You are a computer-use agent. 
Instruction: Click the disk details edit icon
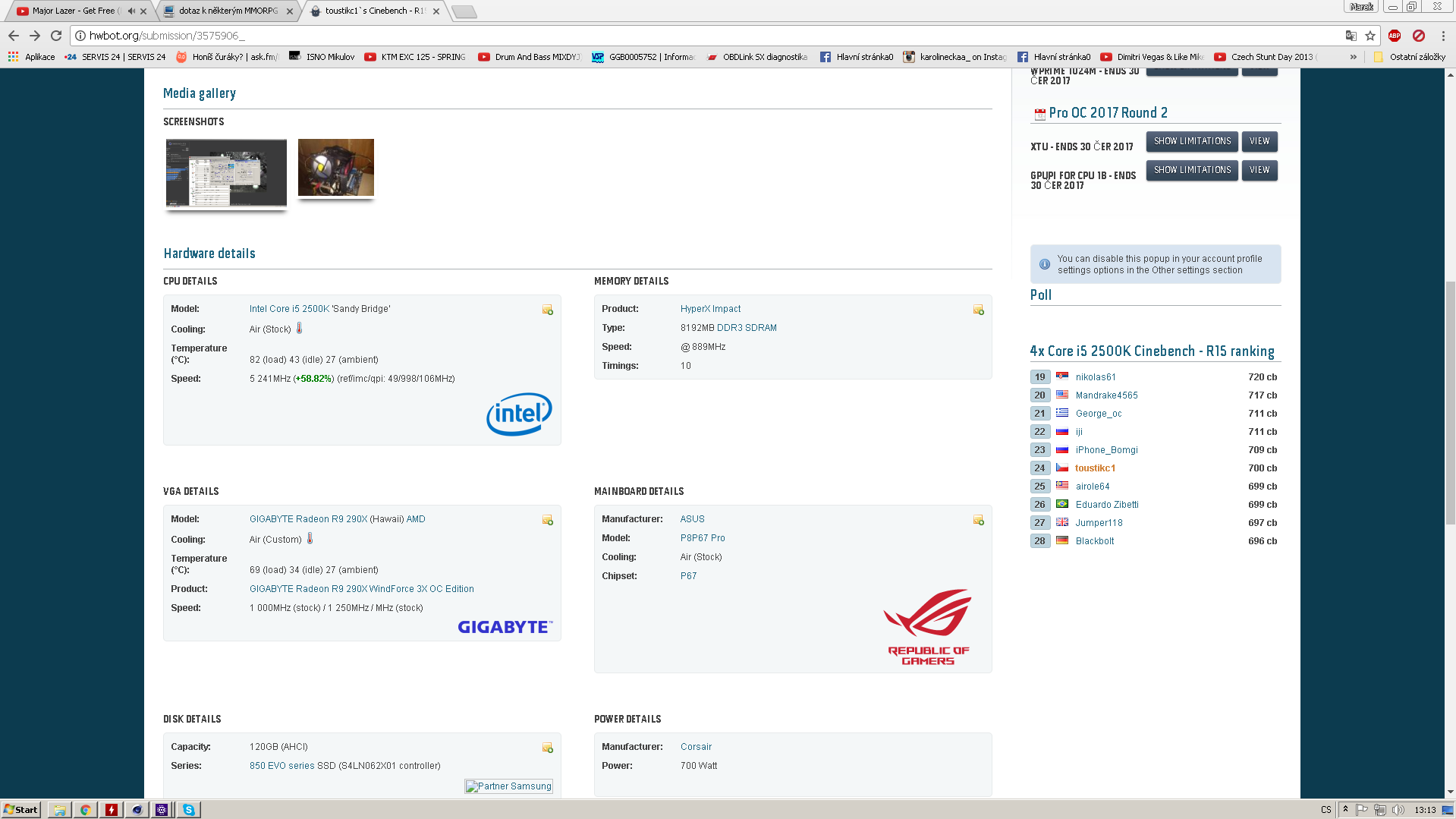(547, 748)
